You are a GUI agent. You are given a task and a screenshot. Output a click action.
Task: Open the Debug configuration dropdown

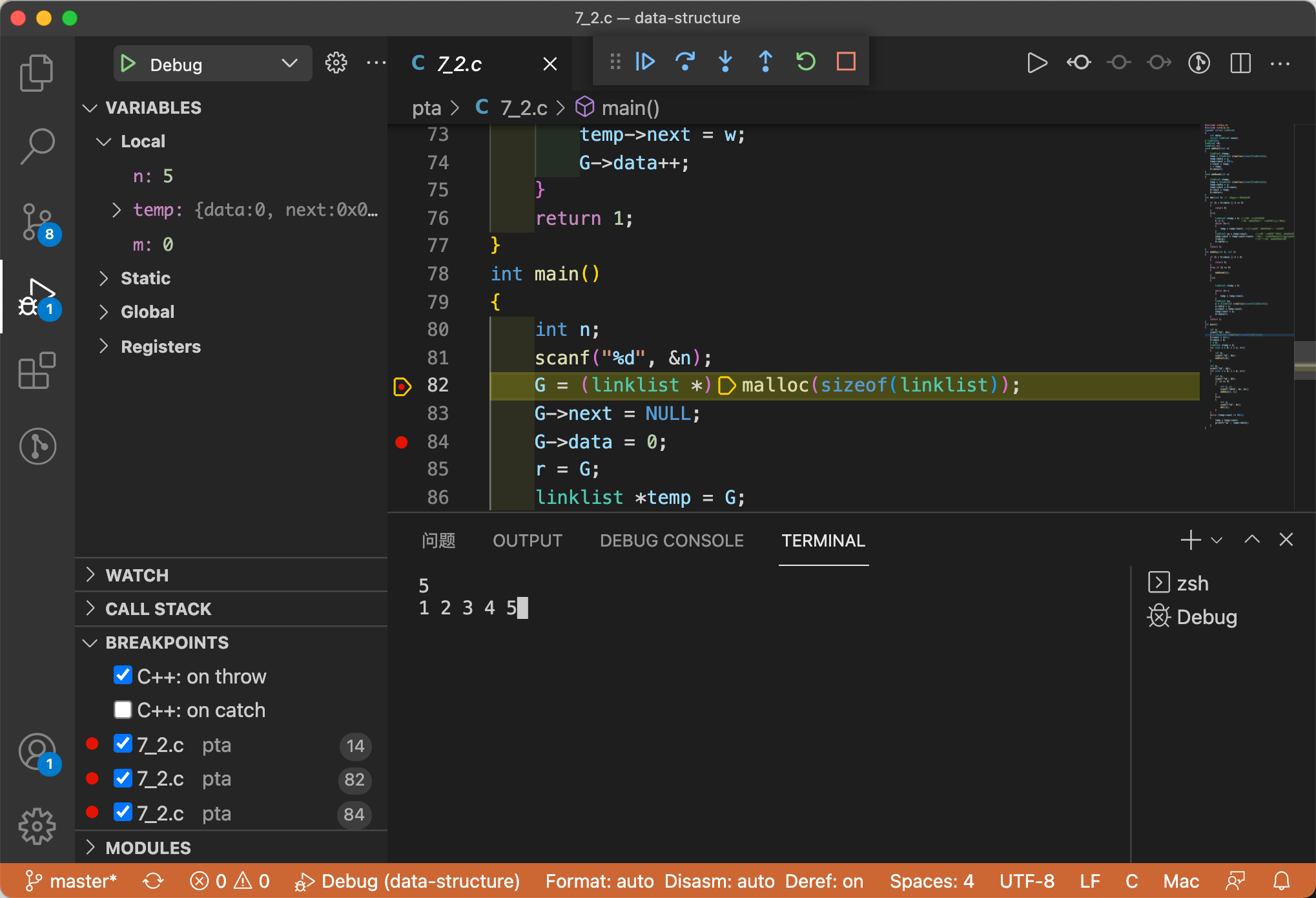pyautogui.click(x=289, y=64)
